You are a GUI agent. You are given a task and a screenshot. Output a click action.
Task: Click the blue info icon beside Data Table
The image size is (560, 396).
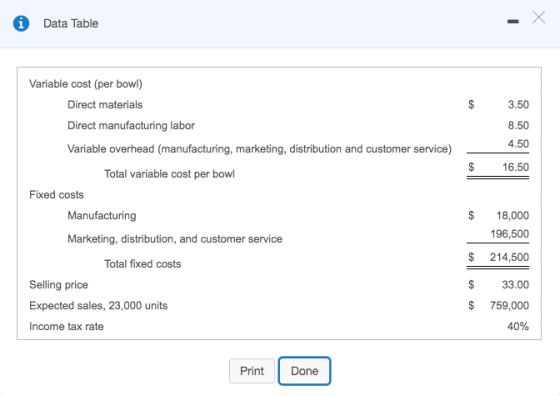coord(21,24)
